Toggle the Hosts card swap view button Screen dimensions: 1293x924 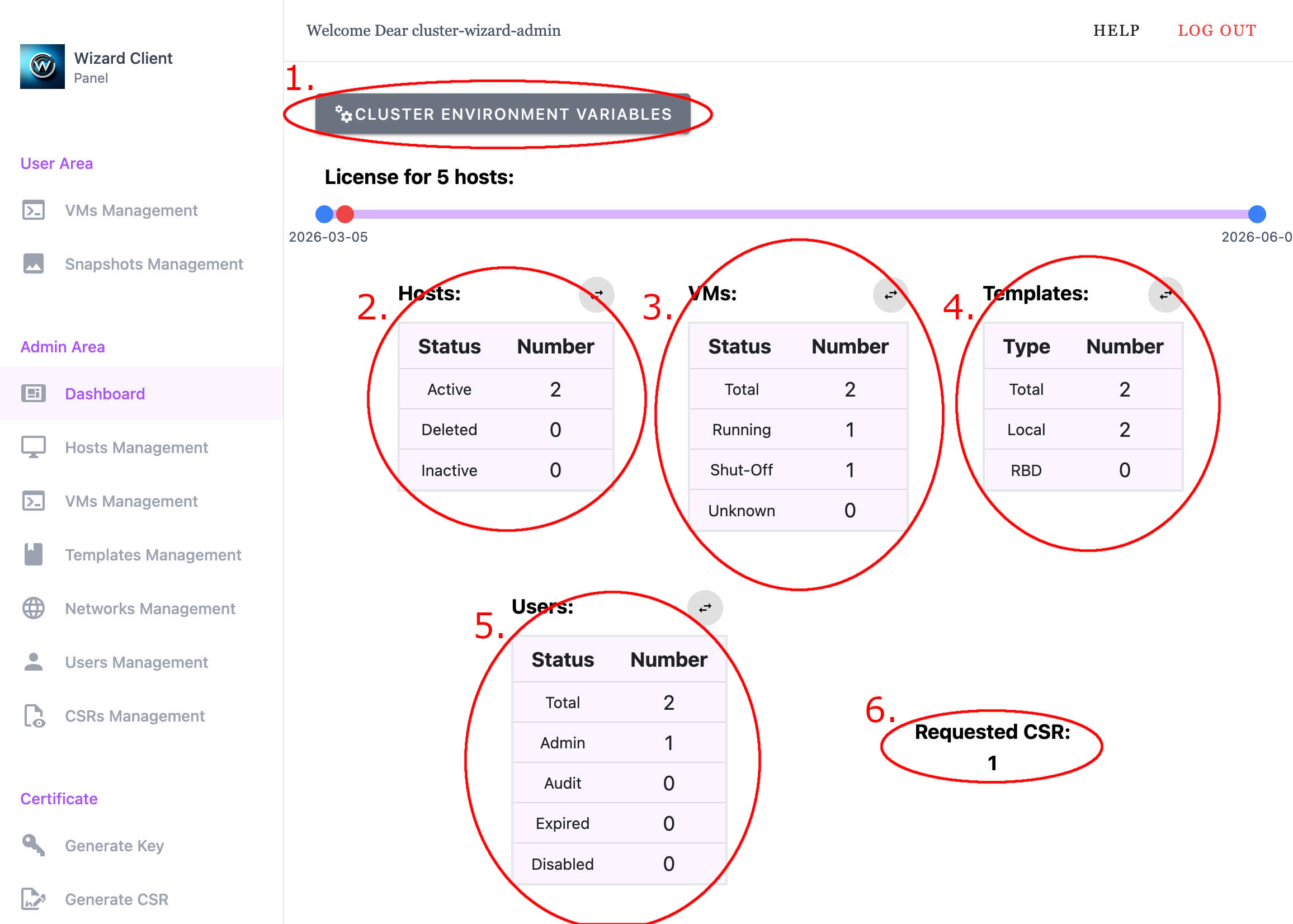point(596,294)
